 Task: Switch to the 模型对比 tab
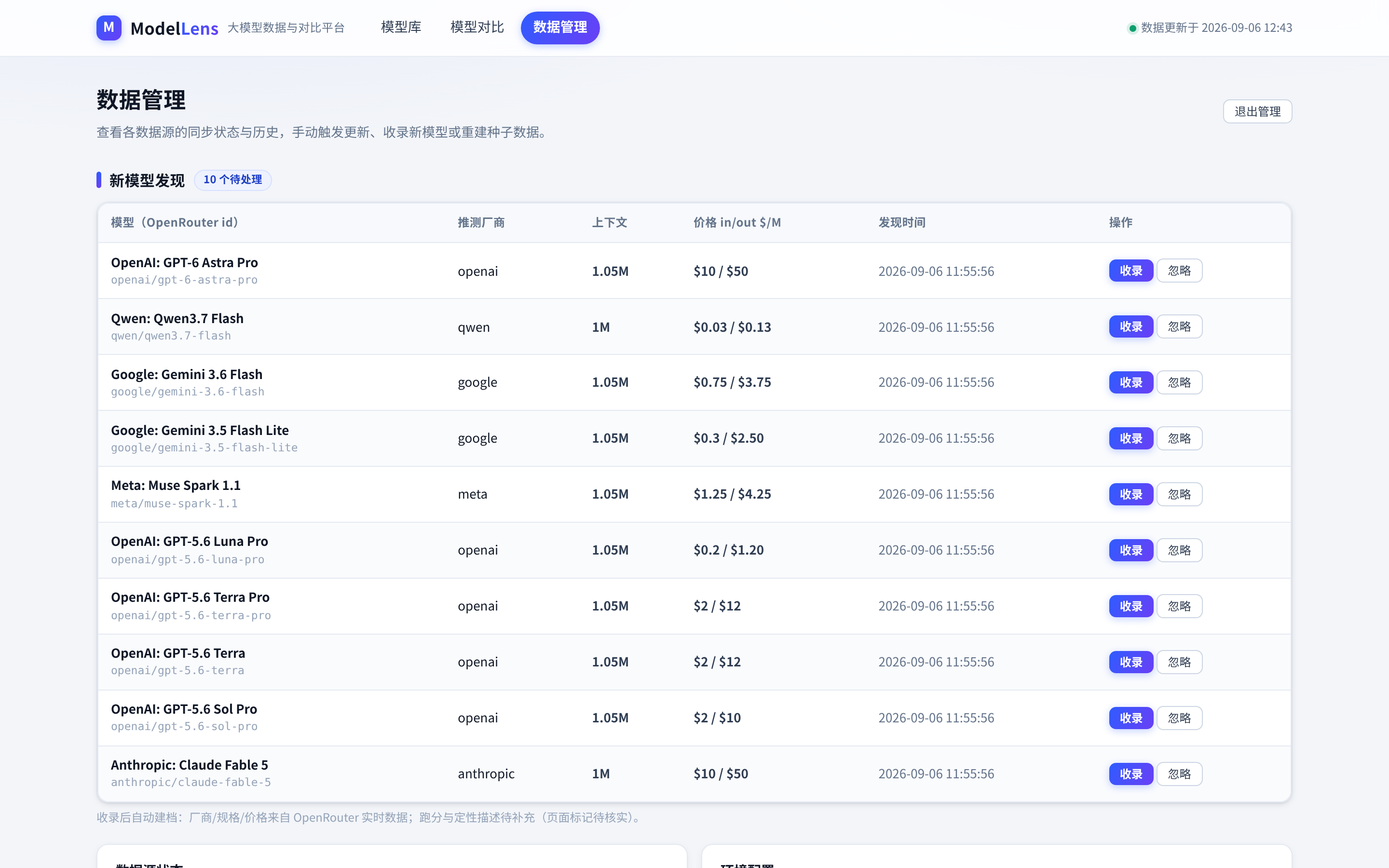(x=477, y=27)
